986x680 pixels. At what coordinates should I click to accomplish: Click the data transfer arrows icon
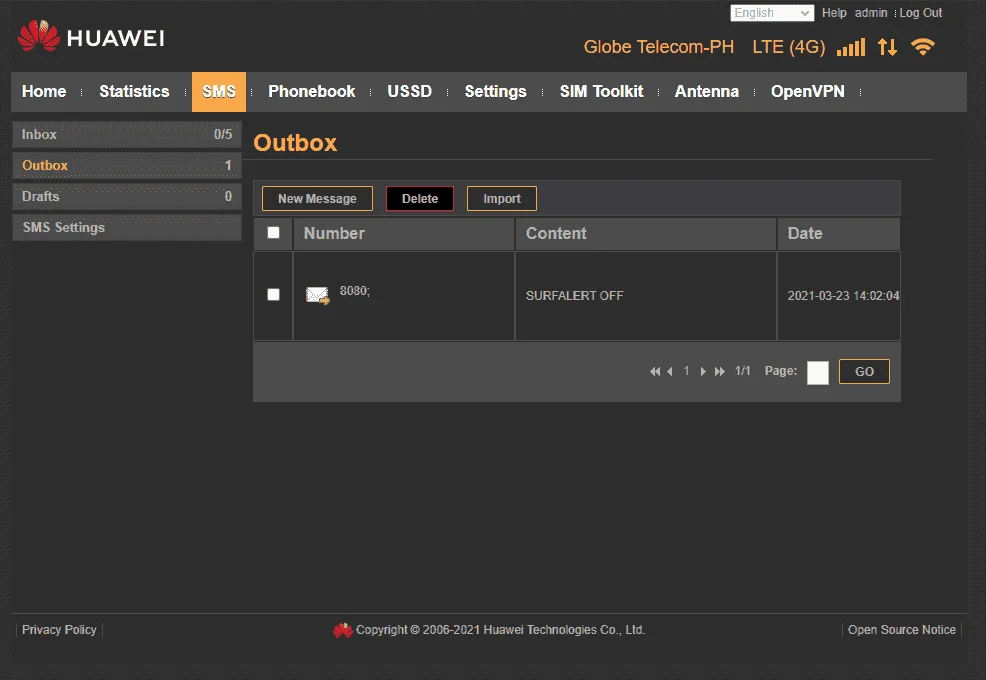pyautogui.click(x=887, y=47)
